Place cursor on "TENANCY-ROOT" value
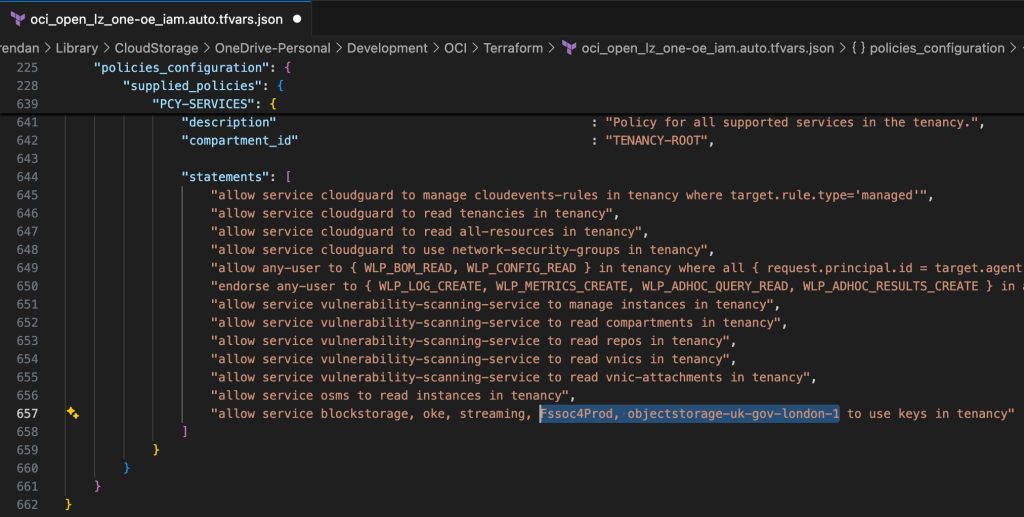 [659, 141]
